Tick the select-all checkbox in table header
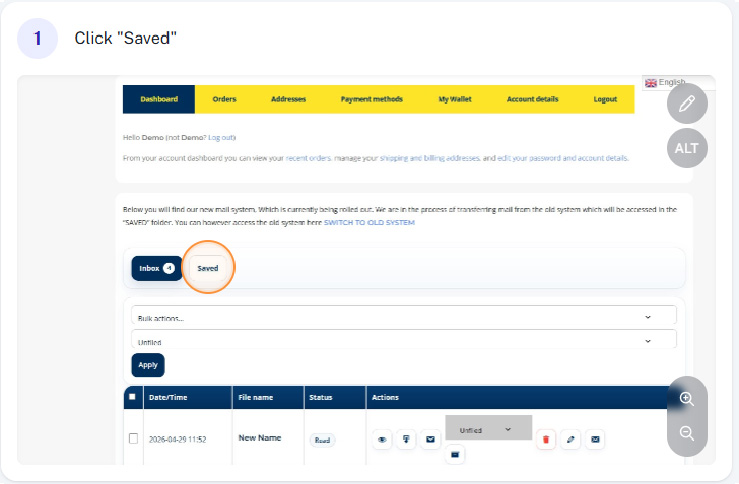 132,397
